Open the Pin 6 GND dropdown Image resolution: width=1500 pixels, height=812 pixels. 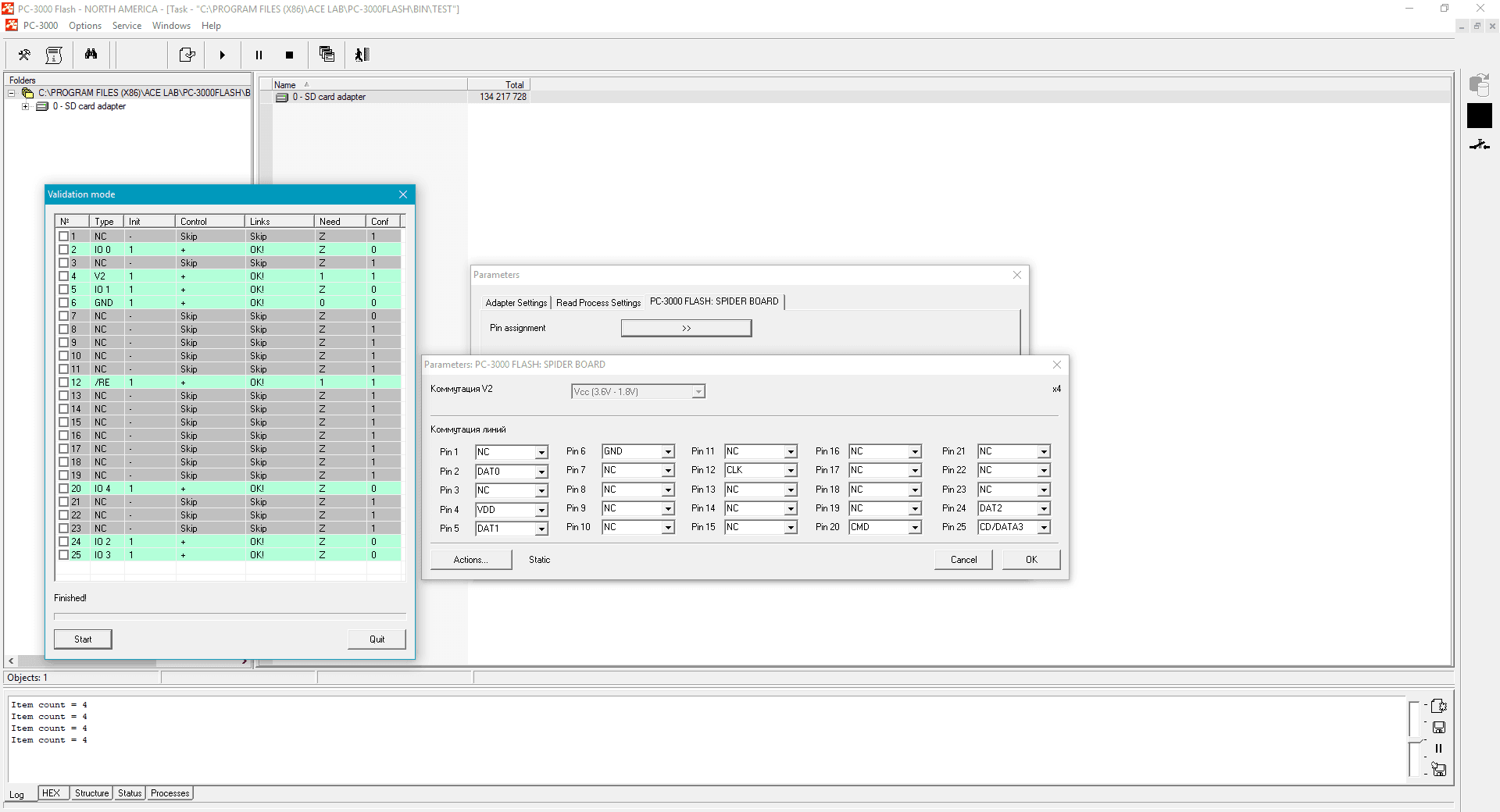[x=668, y=451]
